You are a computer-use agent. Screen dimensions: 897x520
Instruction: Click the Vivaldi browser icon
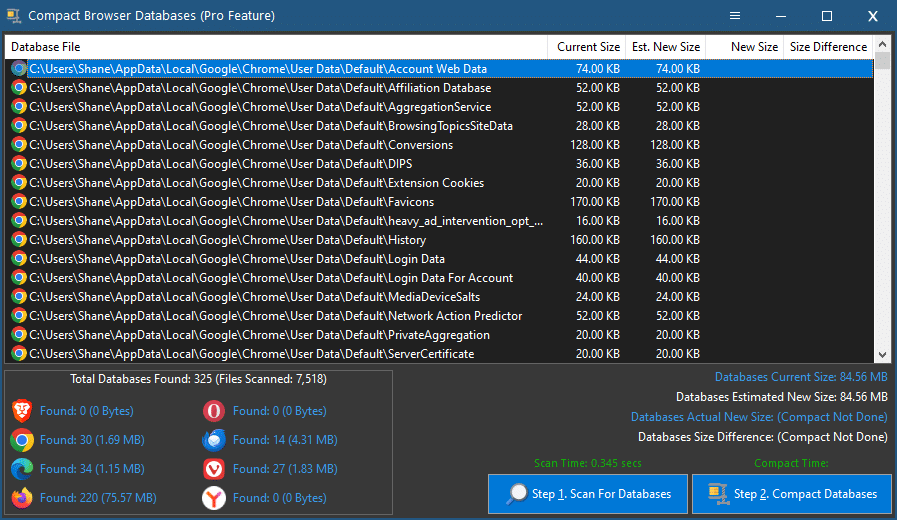[x=213, y=469]
